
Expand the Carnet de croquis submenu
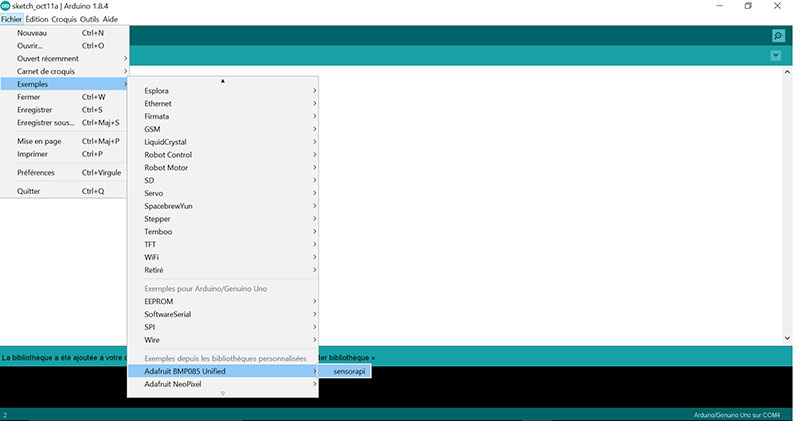tap(64, 71)
